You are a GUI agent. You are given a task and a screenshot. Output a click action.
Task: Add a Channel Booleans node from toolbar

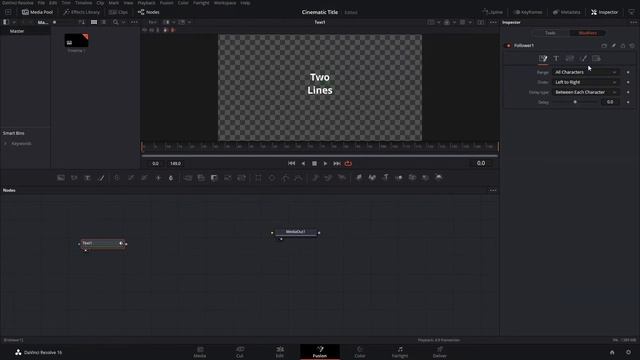201,178
